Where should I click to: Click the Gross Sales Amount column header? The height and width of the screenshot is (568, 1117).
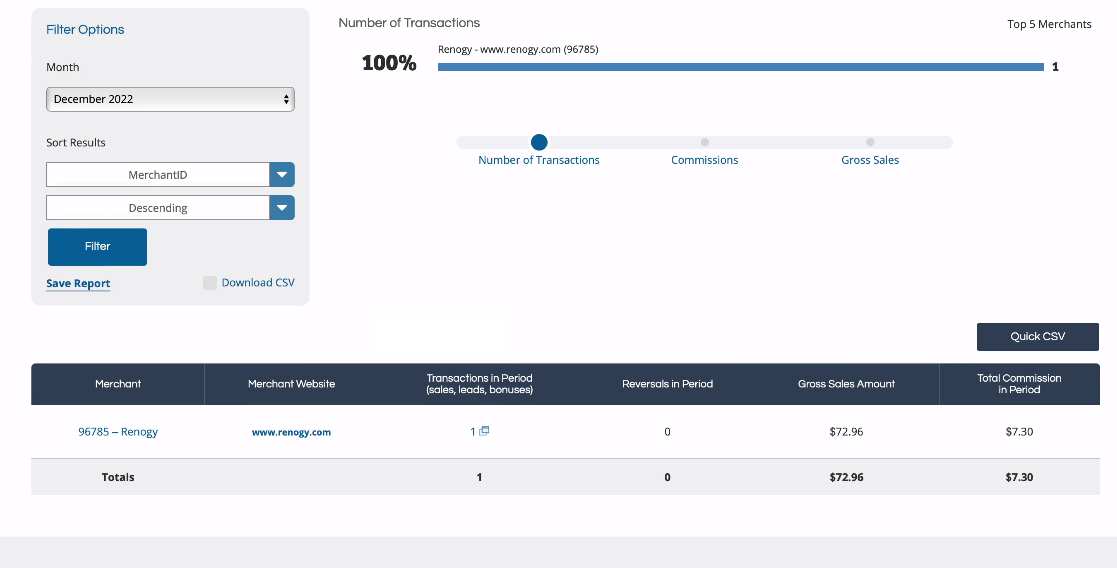[846, 383]
